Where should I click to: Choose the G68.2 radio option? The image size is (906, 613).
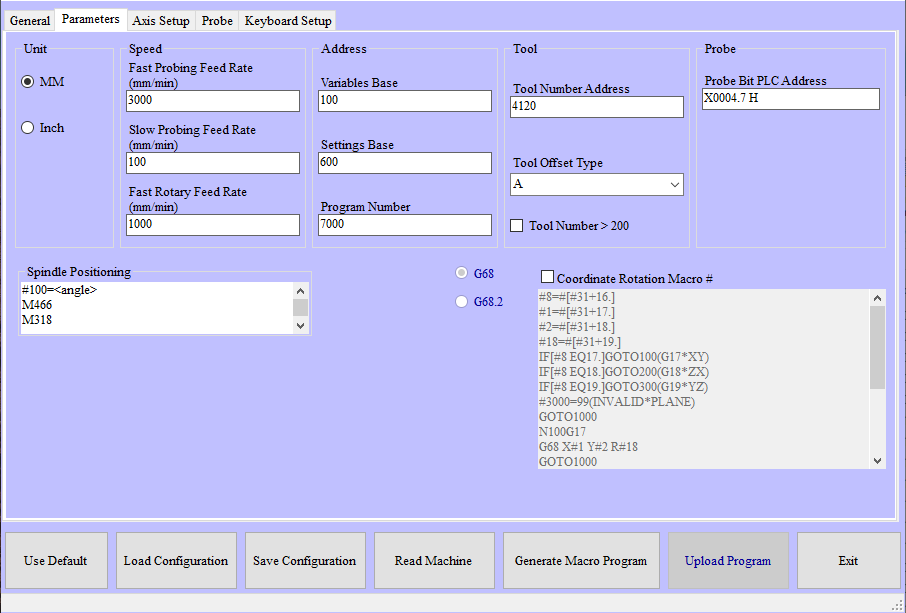[x=461, y=301]
